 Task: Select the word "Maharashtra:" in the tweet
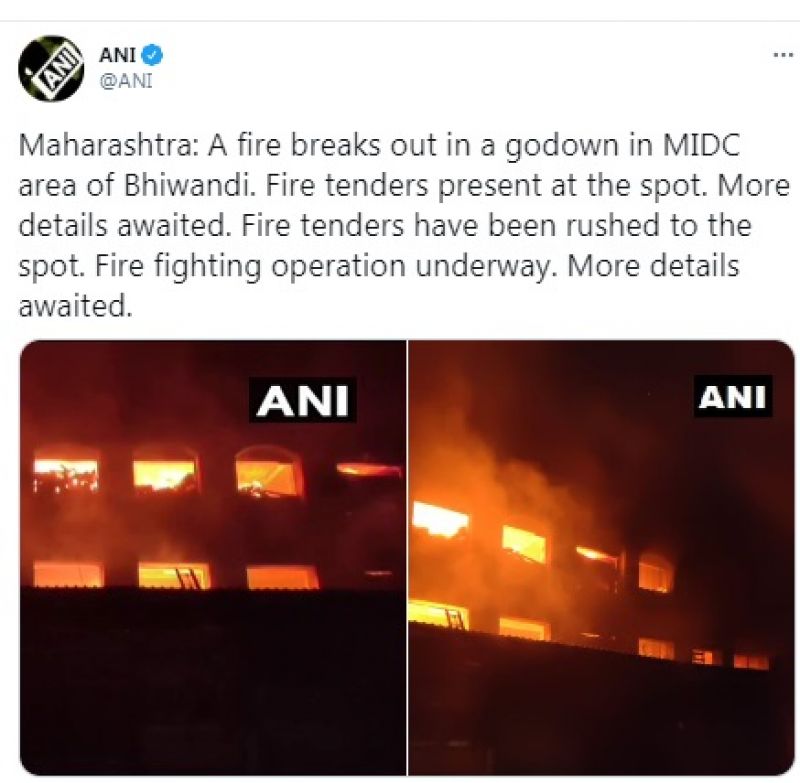(109, 145)
